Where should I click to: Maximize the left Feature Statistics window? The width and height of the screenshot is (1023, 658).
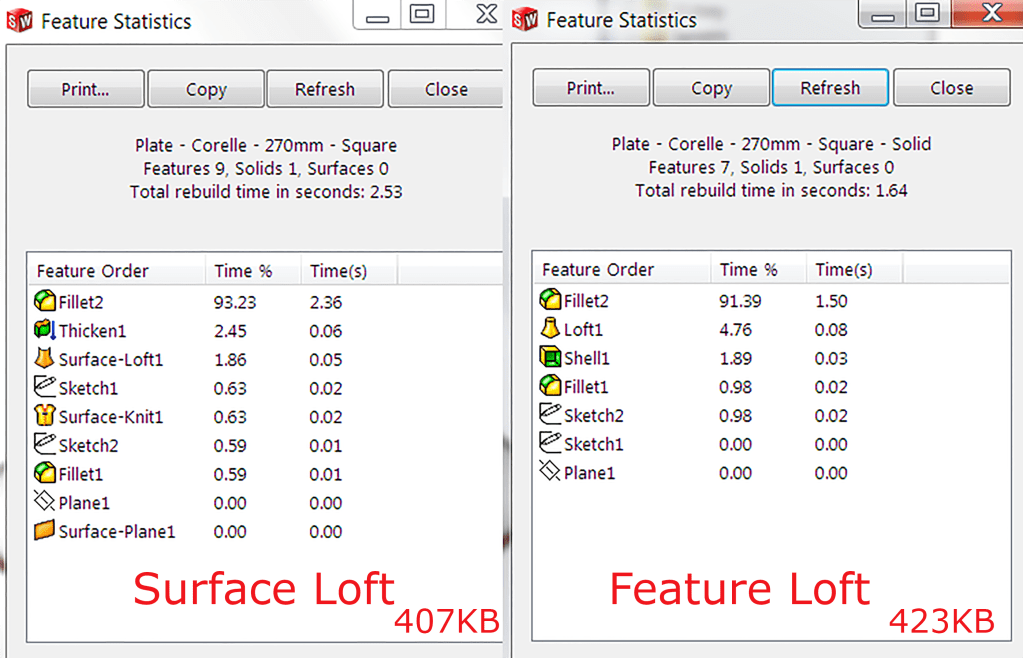click(x=422, y=15)
